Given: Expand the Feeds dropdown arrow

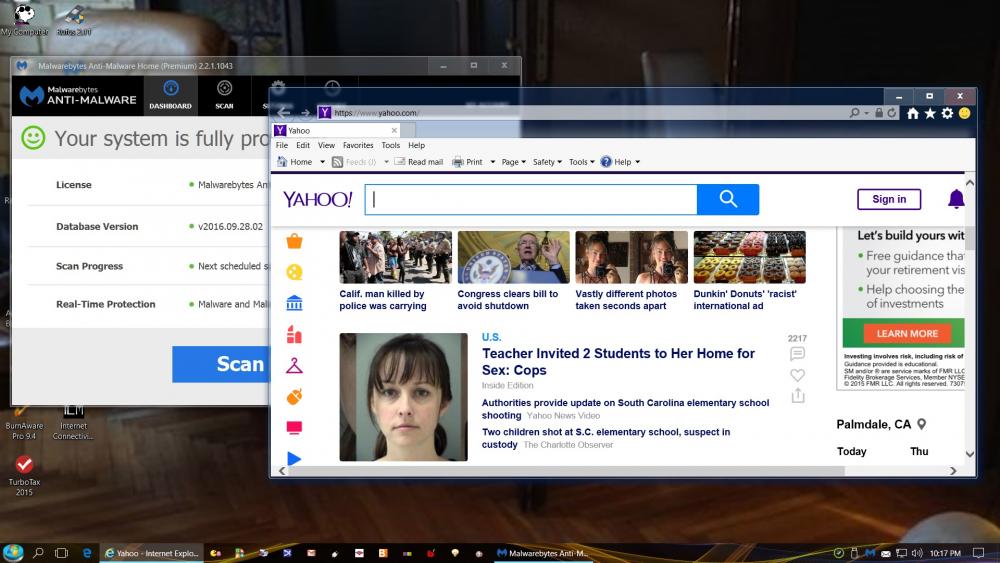Looking at the screenshot, I should (386, 162).
